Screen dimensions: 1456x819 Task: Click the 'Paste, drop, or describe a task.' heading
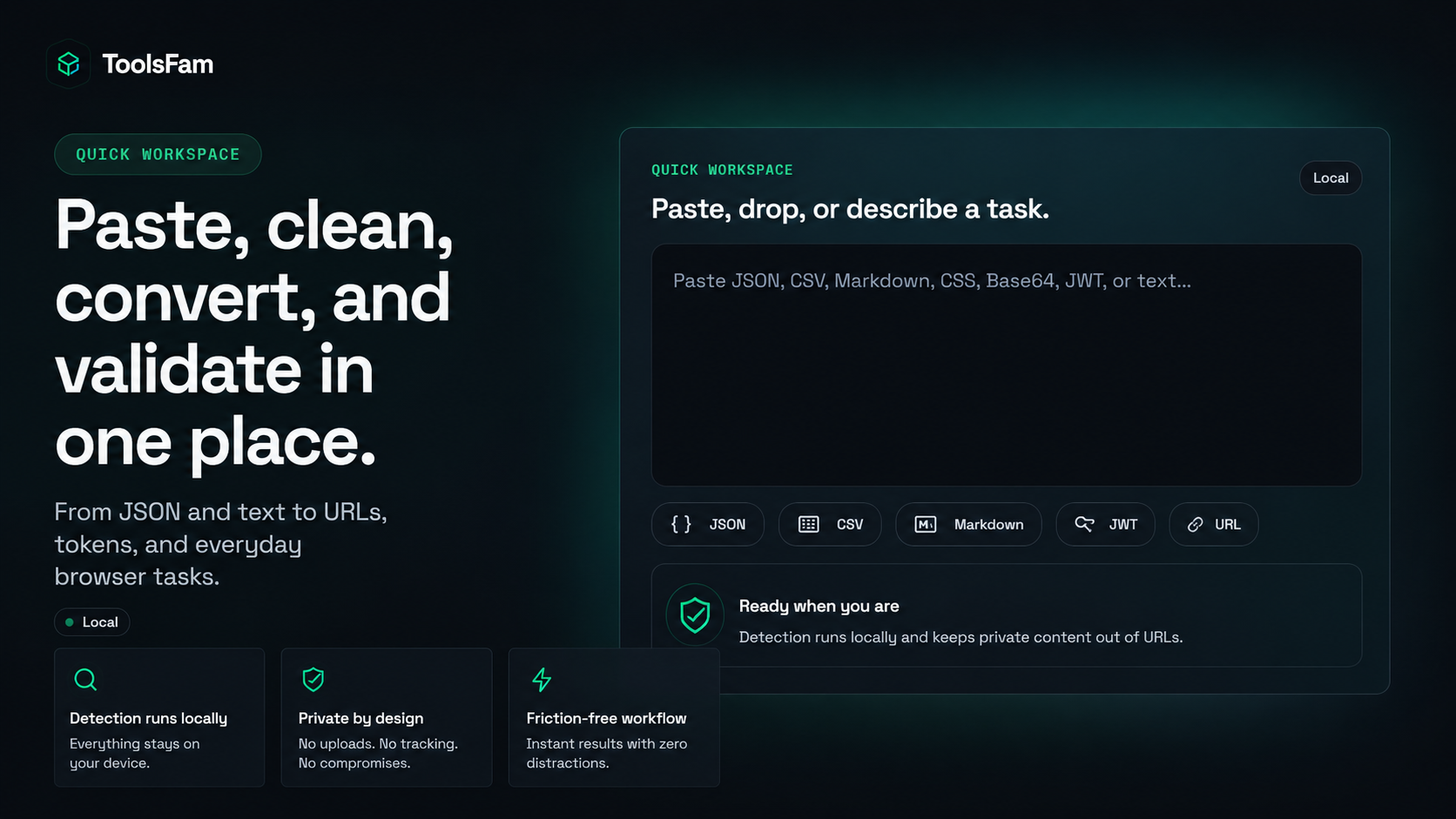click(850, 209)
